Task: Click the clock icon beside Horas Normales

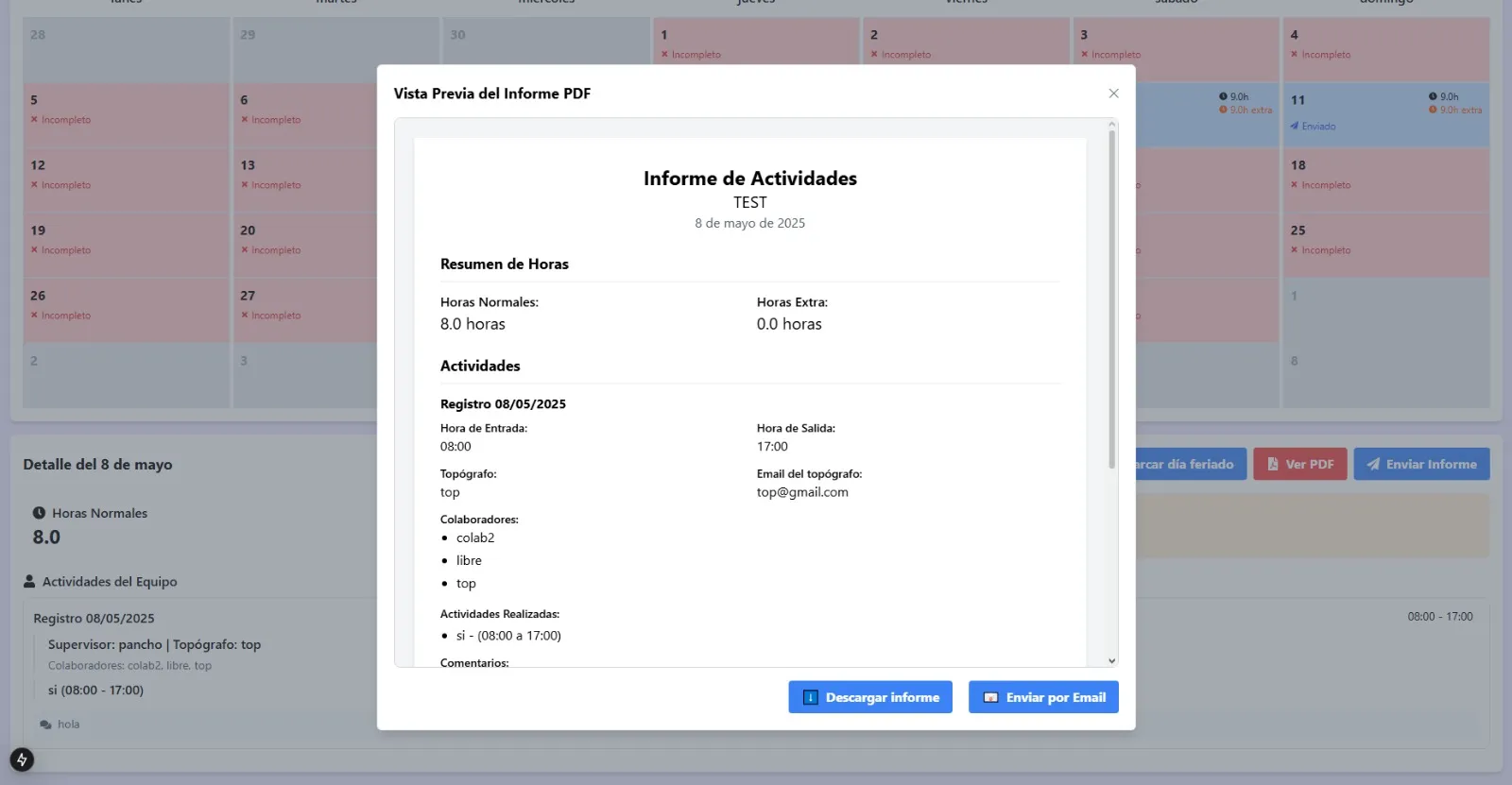Action: (x=39, y=513)
